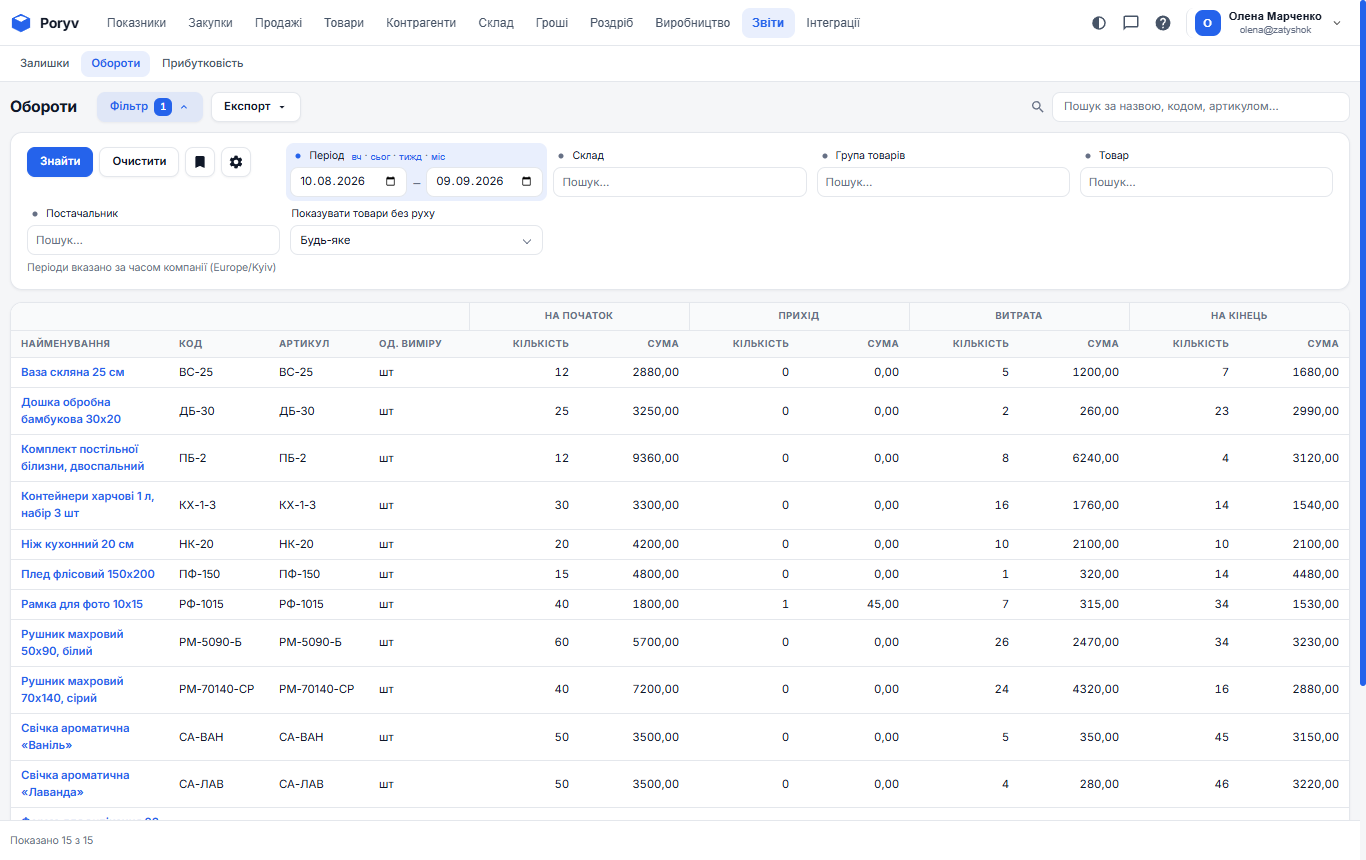Open calendar picker for start date 10.08.2026
Image resolution: width=1366 pixels, height=860 pixels.
click(390, 182)
